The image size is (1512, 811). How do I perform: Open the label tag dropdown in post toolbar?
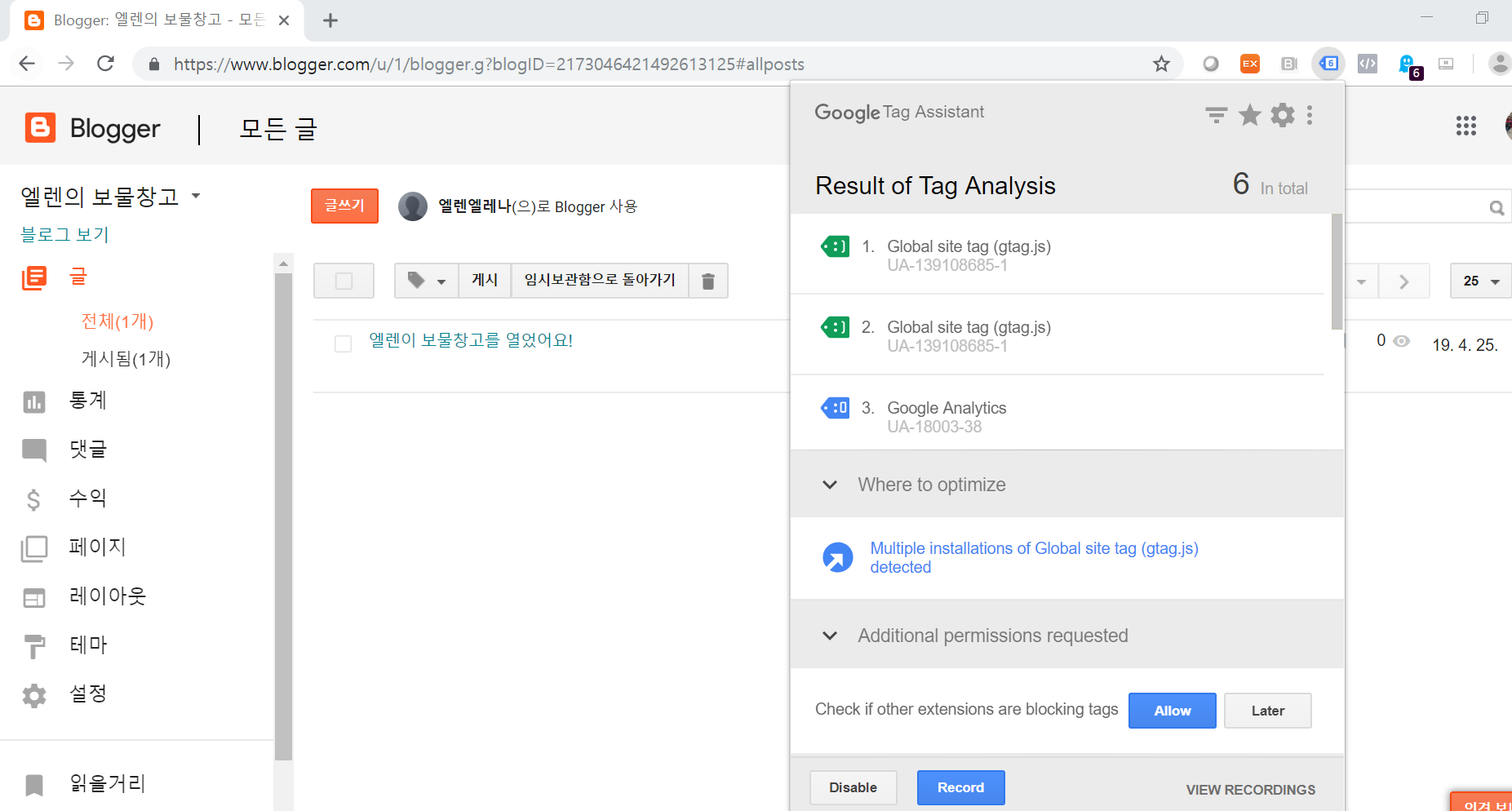point(426,281)
